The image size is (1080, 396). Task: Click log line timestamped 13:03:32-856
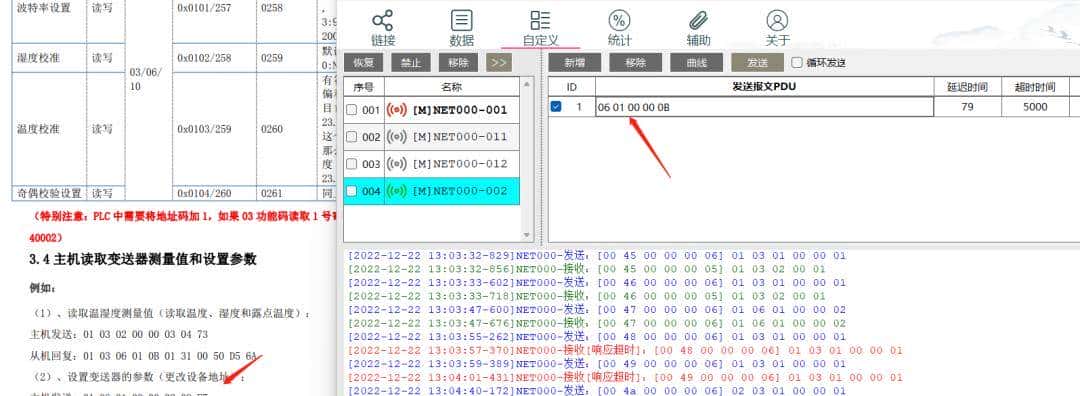pos(586,269)
